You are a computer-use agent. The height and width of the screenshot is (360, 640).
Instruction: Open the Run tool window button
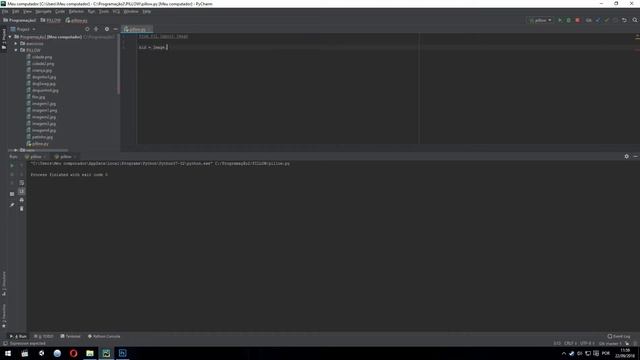click(18, 336)
